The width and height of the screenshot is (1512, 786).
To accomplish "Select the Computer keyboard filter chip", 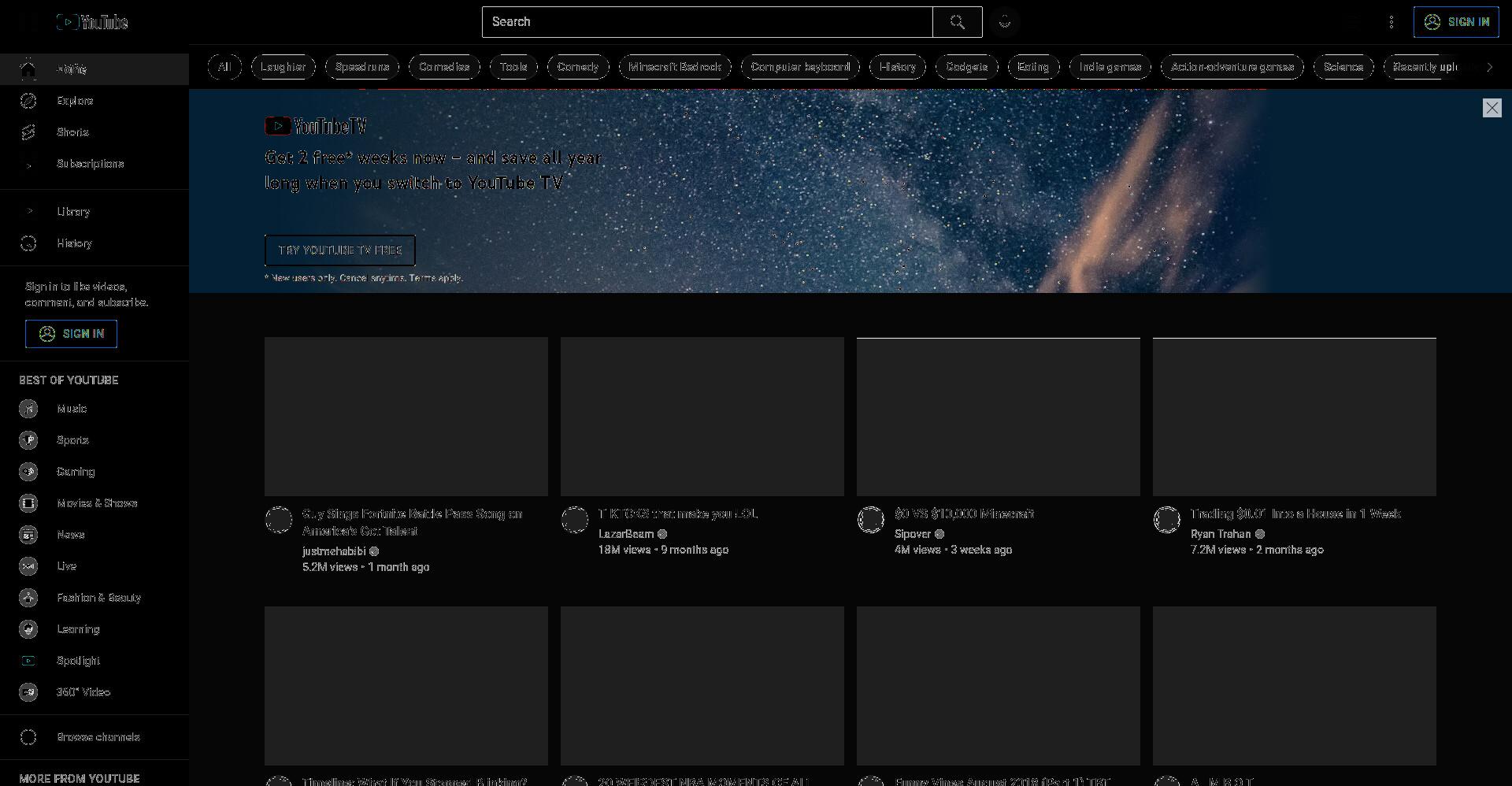I will point(800,67).
